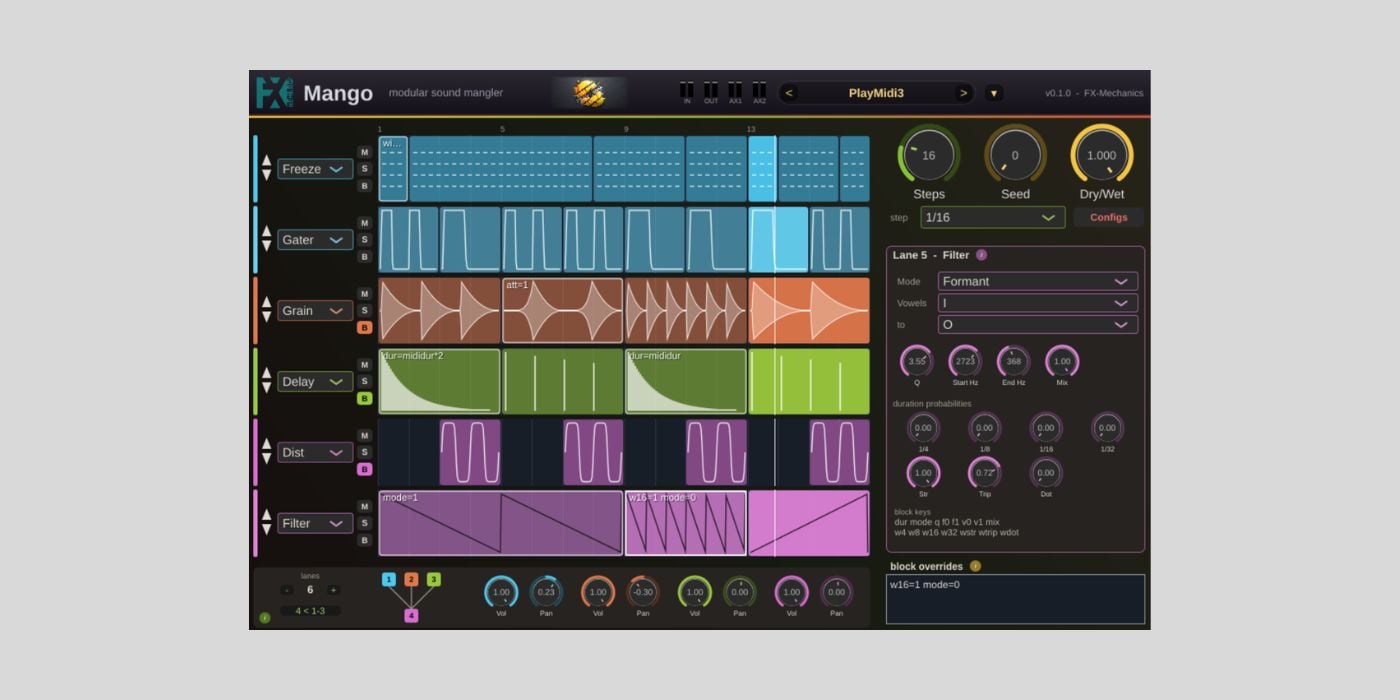Toggle the orange B on Grain lane
This screenshot has height=700, width=1400.
(x=364, y=328)
